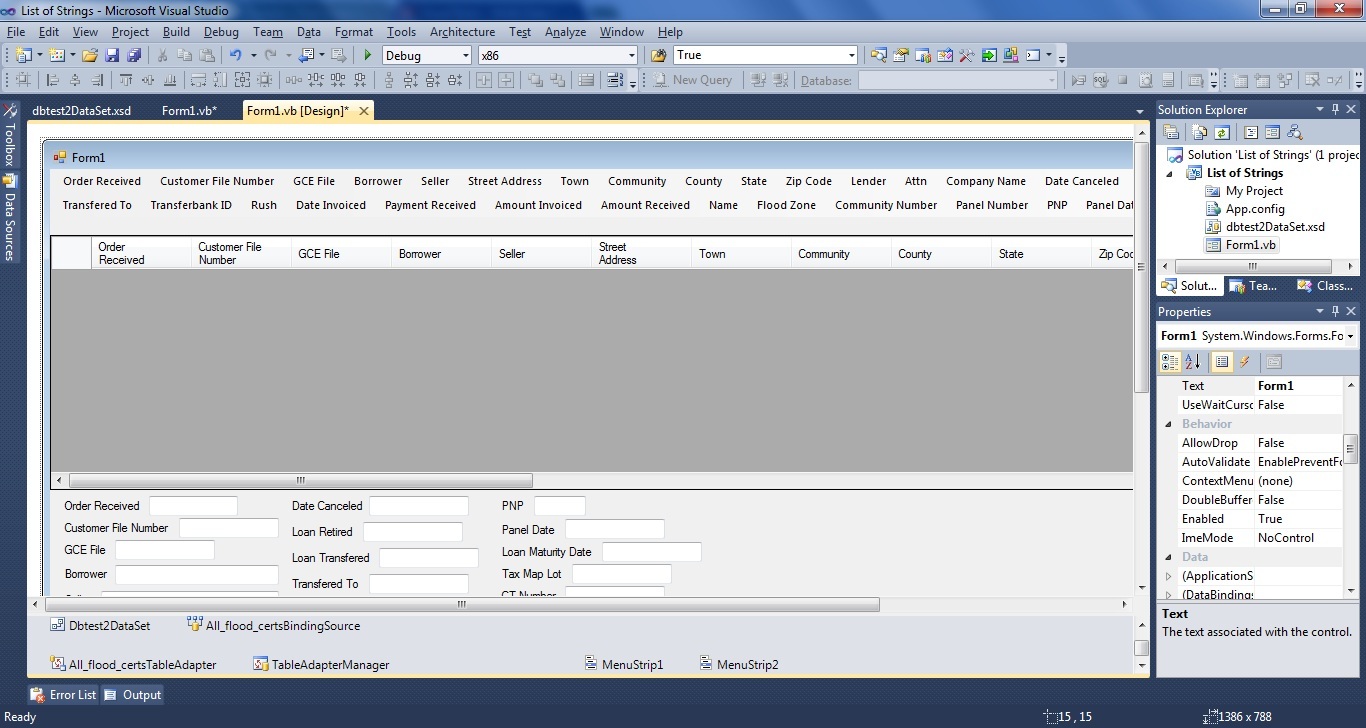The height and width of the screenshot is (728, 1366).
Task: Click the Align Lefts layout icon
Action: (52, 81)
